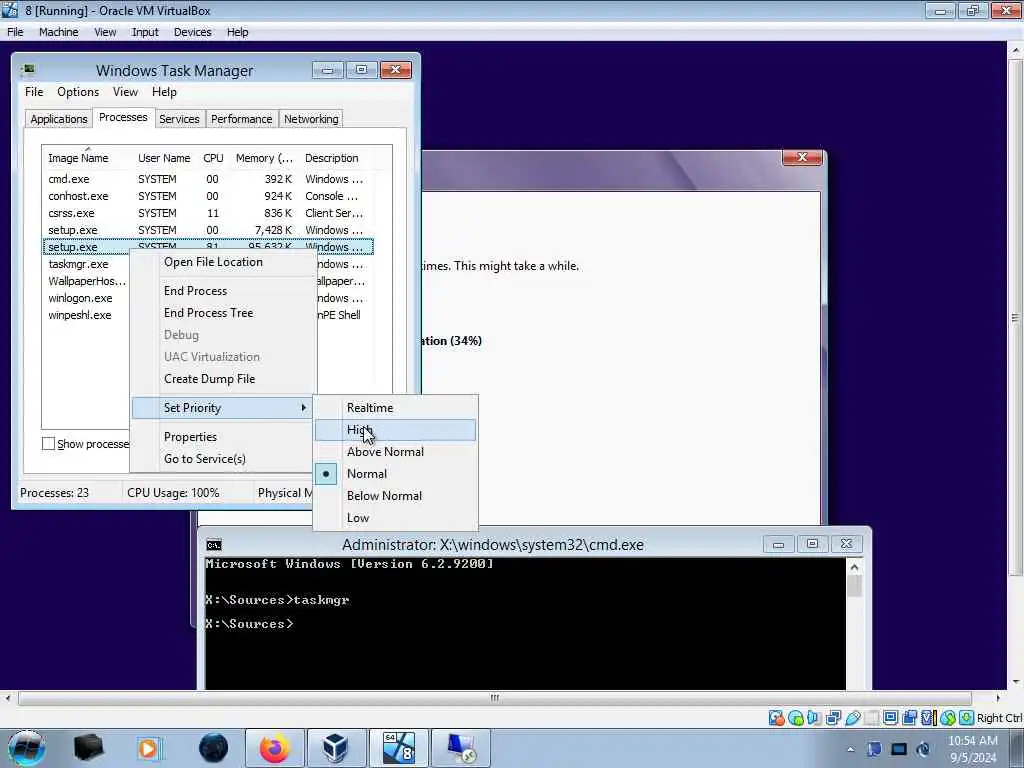Click the monitor icon in the system tray
This screenshot has height=768, width=1024.
(899, 749)
